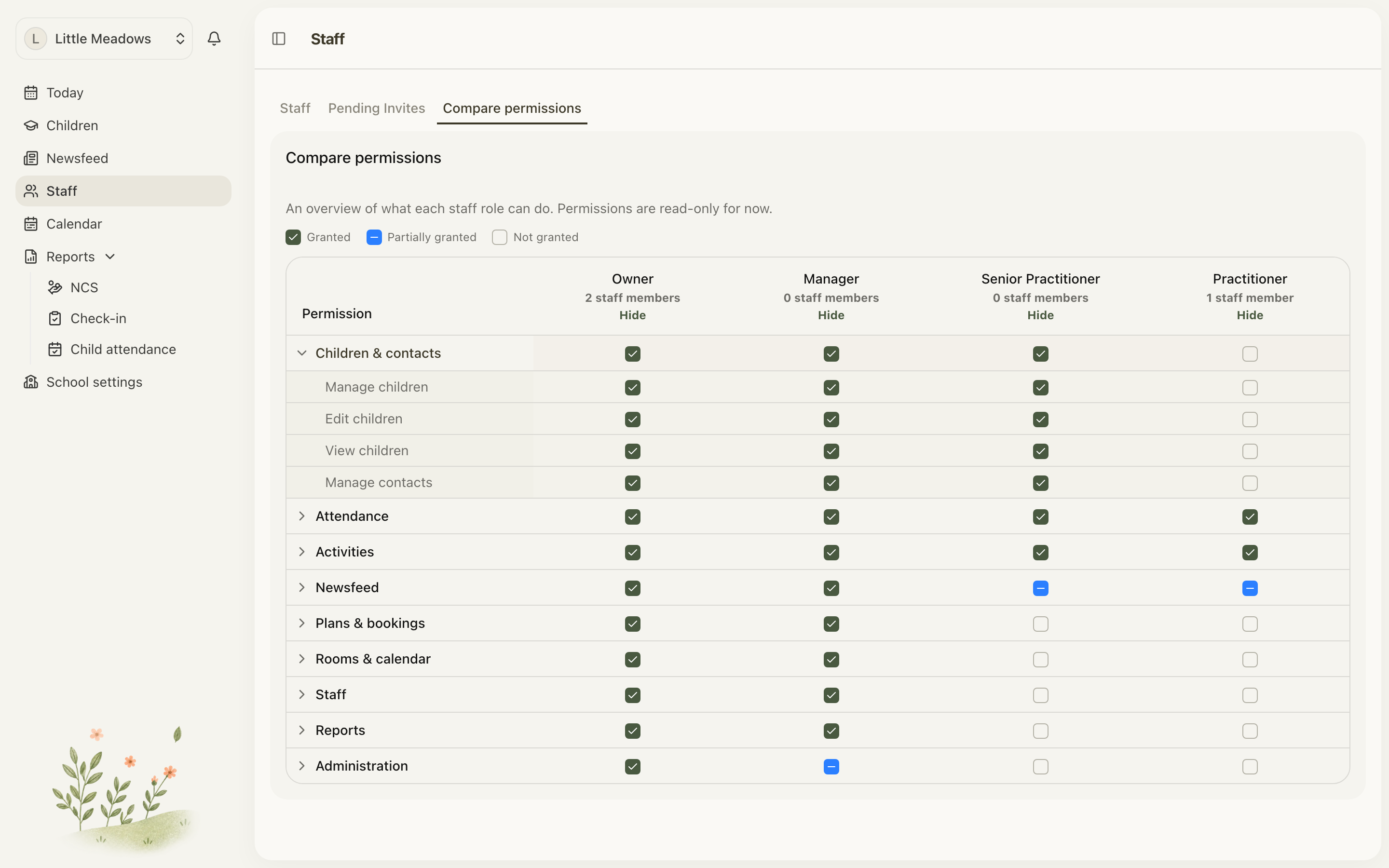Image resolution: width=1389 pixels, height=868 pixels.
Task: Click the Permission column header
Action: point(337,313)
